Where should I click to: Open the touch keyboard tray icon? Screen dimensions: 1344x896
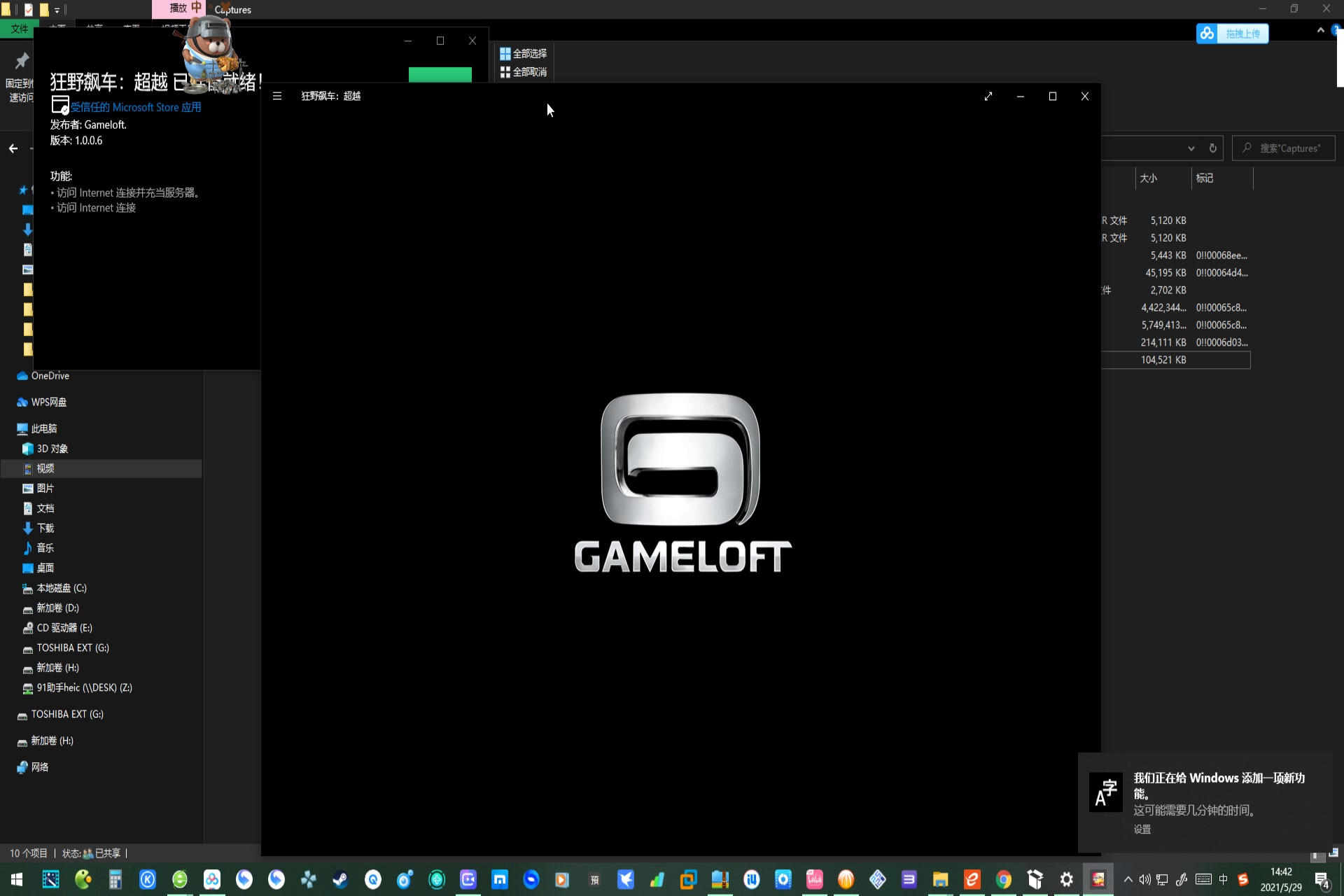pos(1203,879)
